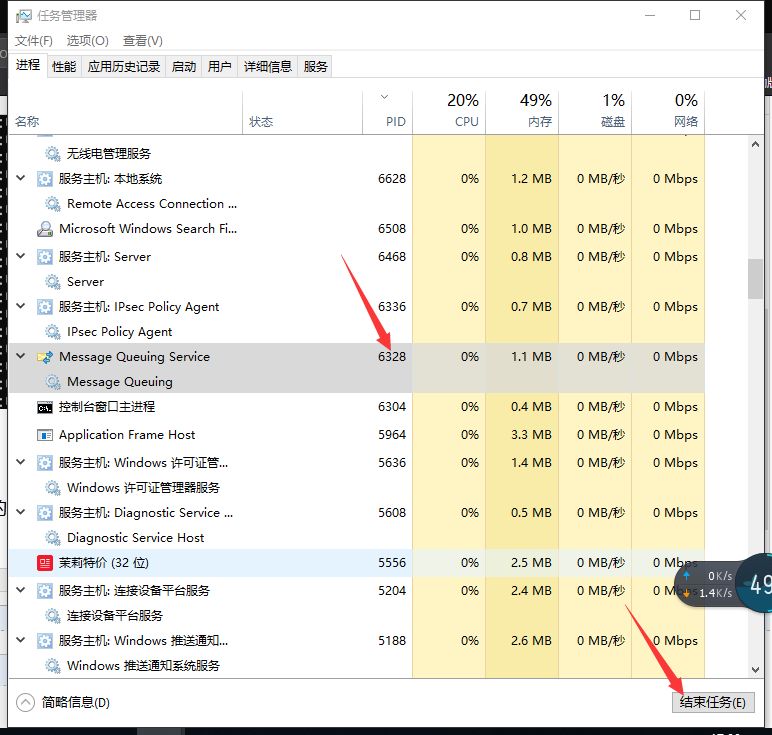Click the scrollbar down arrow
The width and height of the screenshot is (772, 735).
pos(755,670)
